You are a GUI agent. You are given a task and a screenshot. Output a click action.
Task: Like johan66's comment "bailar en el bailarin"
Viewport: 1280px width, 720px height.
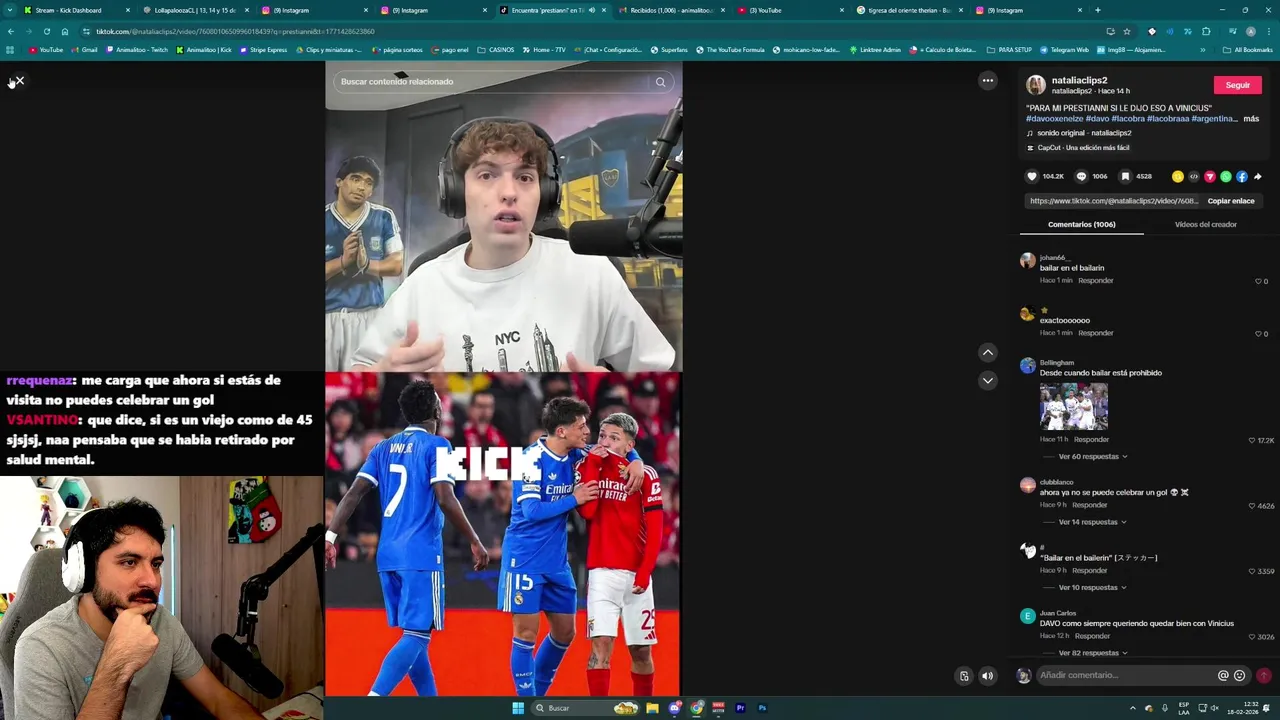[x=1258, y=281]
